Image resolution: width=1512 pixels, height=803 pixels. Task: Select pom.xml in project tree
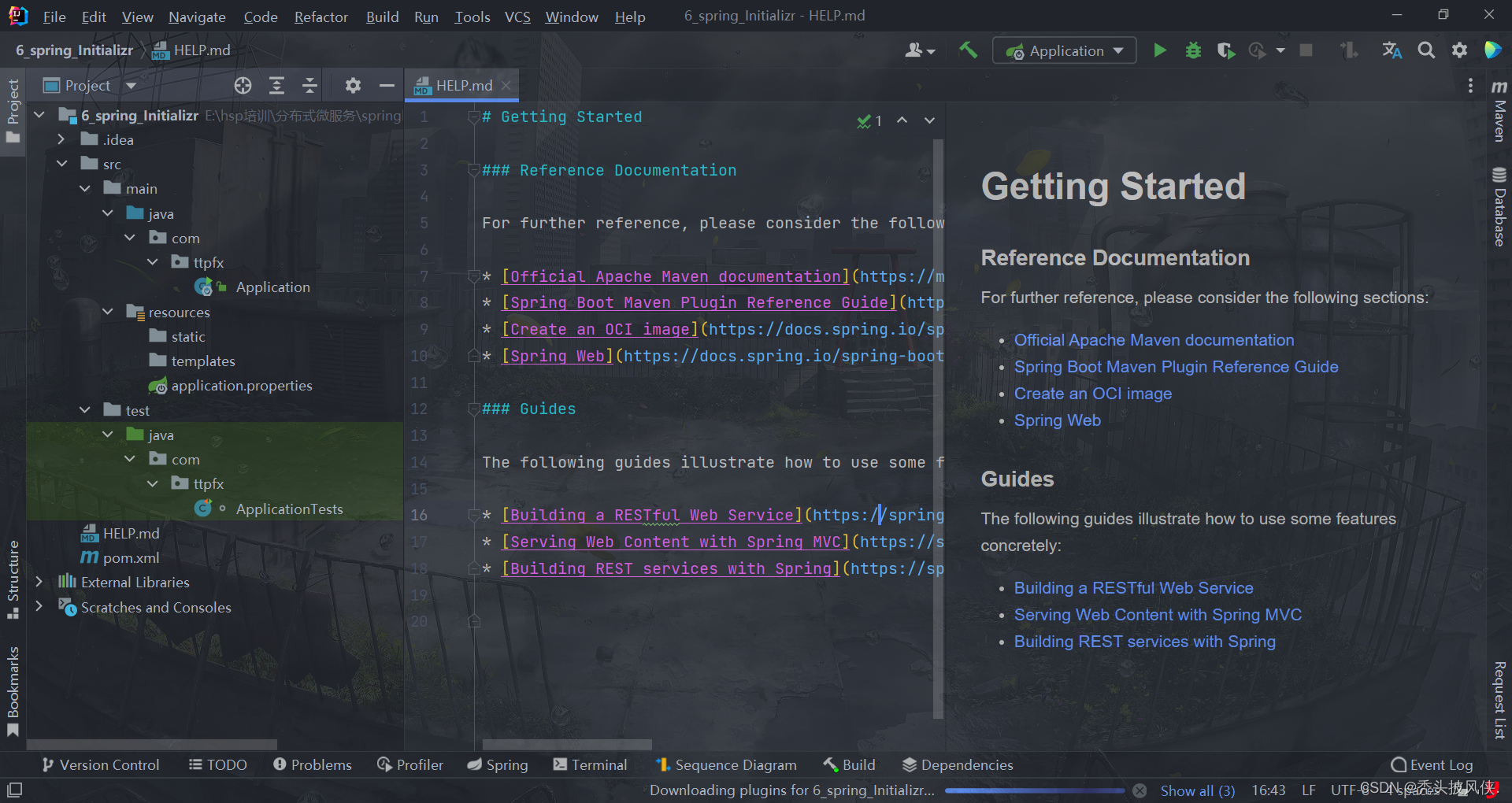point(131,557)
